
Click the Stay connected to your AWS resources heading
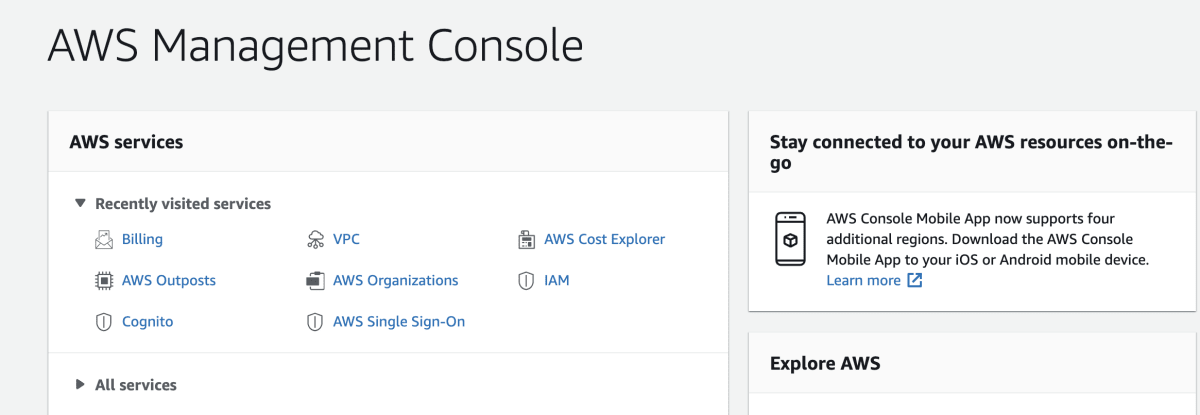click(x=970, y=152)
